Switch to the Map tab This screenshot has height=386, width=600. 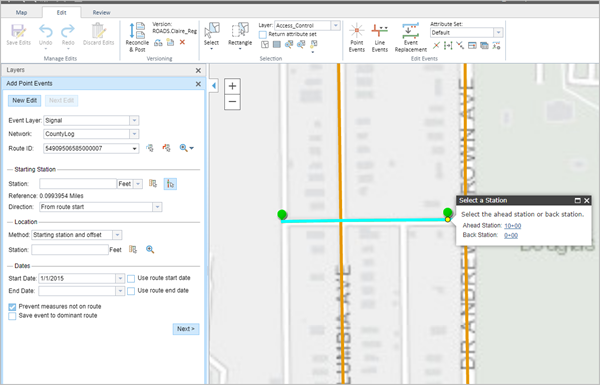(x=21, y=13)
